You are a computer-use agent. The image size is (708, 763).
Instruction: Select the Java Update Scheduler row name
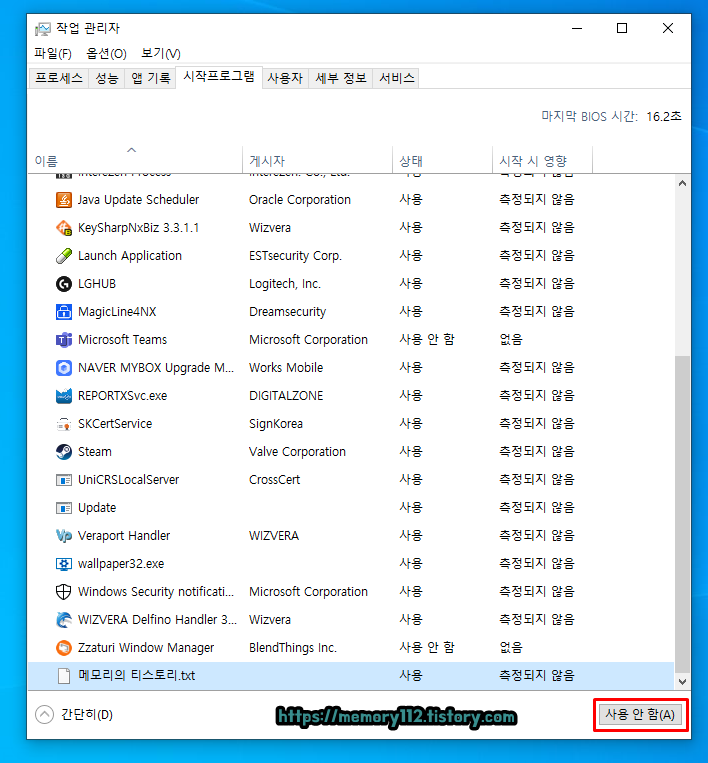point(138,200)
